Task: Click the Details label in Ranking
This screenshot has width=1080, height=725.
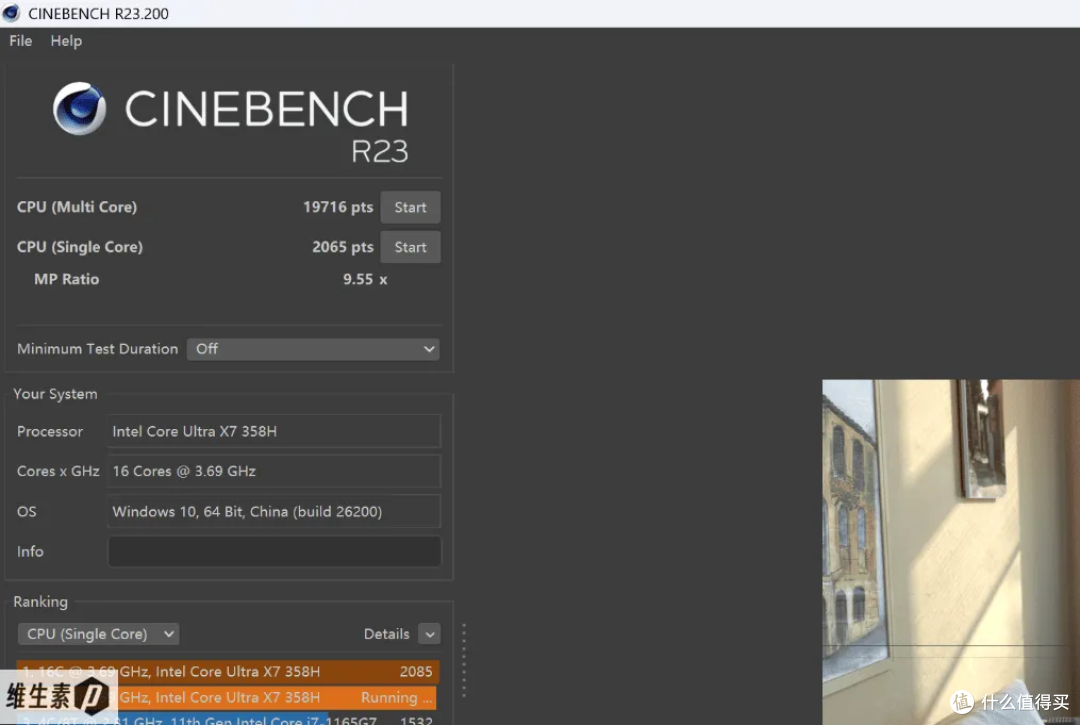Action: pos(386,634)
